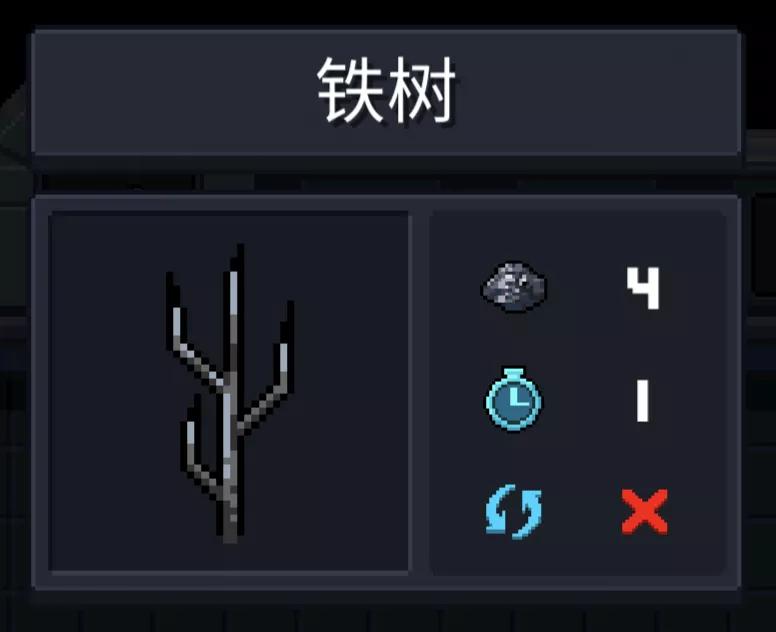Click the iron ore resource icon
This screenshot has width=776, height=632.
coord(514,287)
